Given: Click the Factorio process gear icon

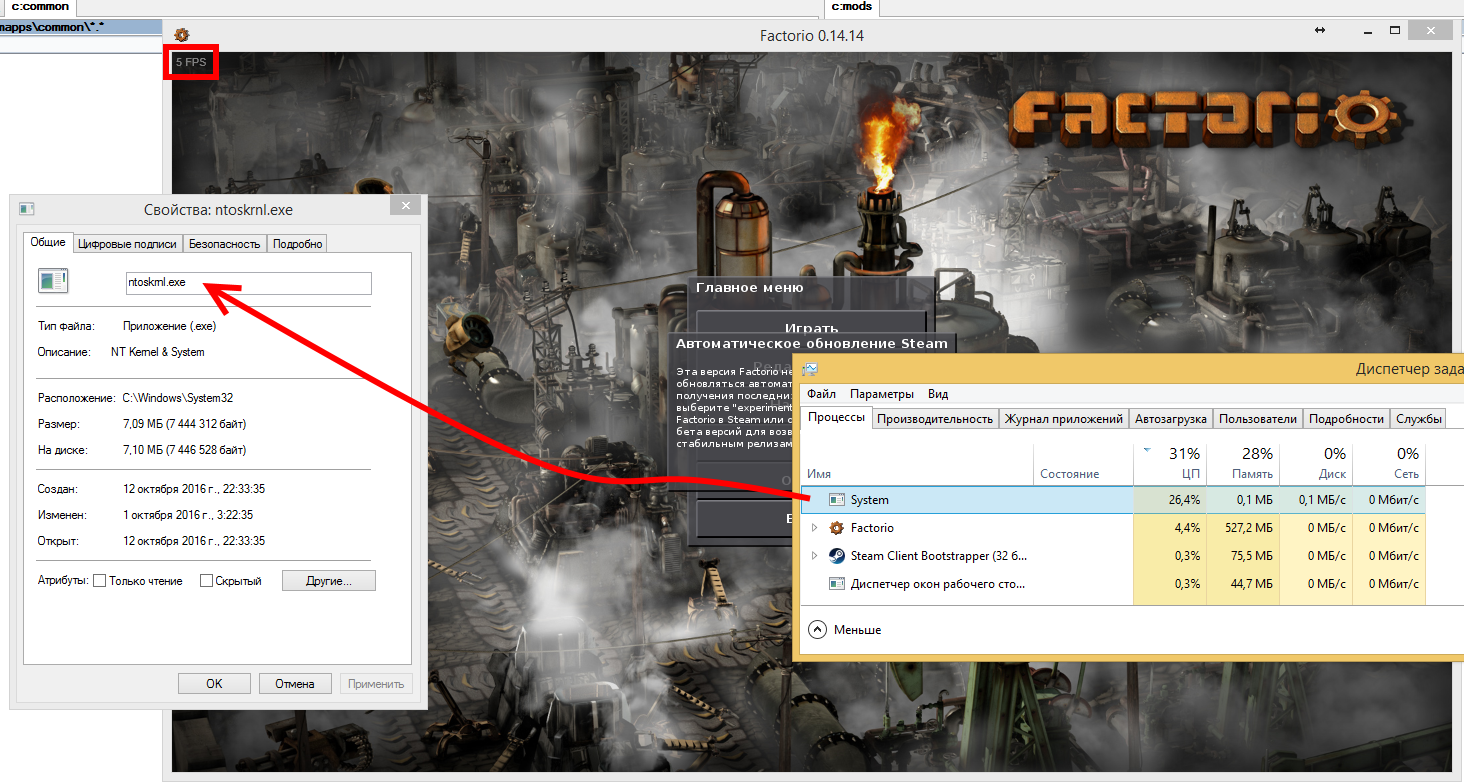Looking at the screenshot, I should (837, 528).
